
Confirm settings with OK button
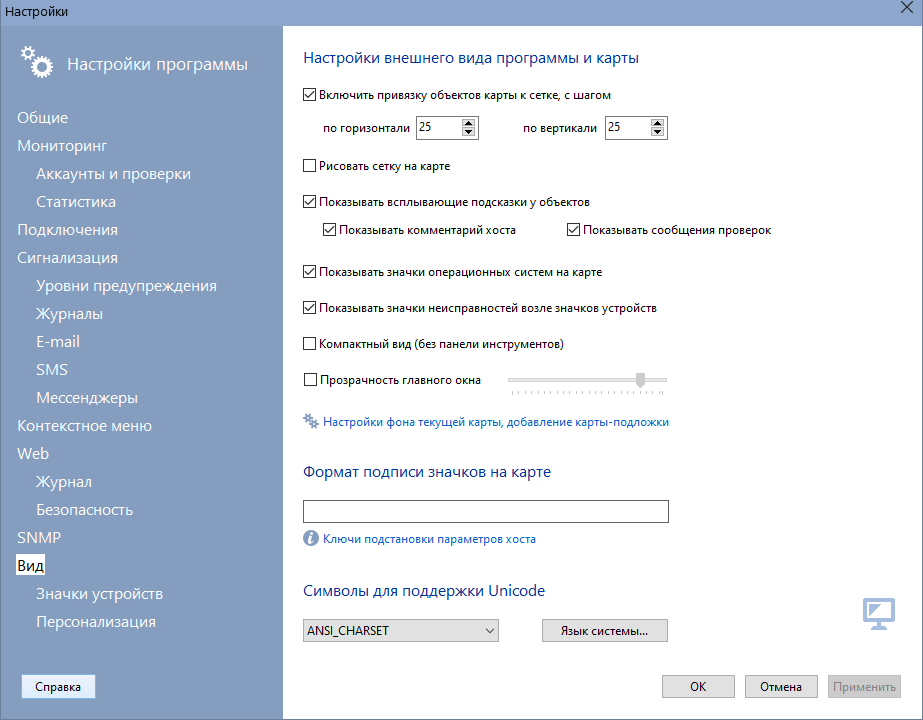click(x=698, y=686)
